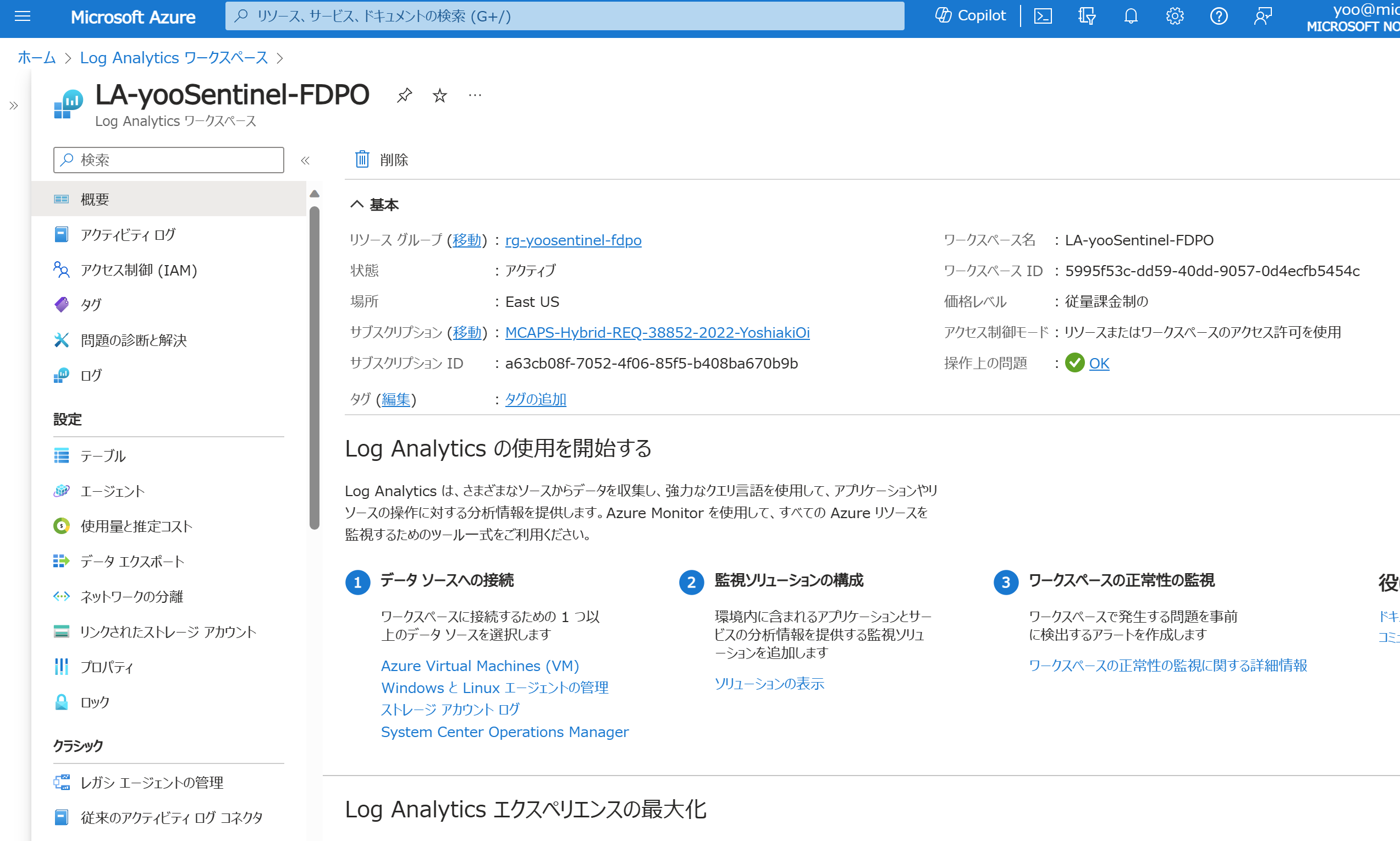
Task: Open the more actions ellipsis
Action: (475, 95)
